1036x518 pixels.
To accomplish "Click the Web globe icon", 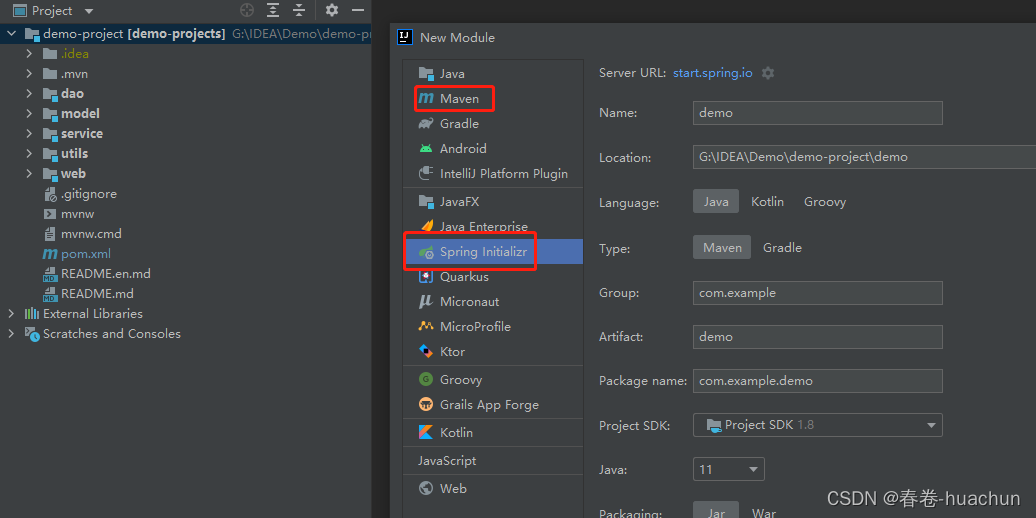I will tap(426, 488).
